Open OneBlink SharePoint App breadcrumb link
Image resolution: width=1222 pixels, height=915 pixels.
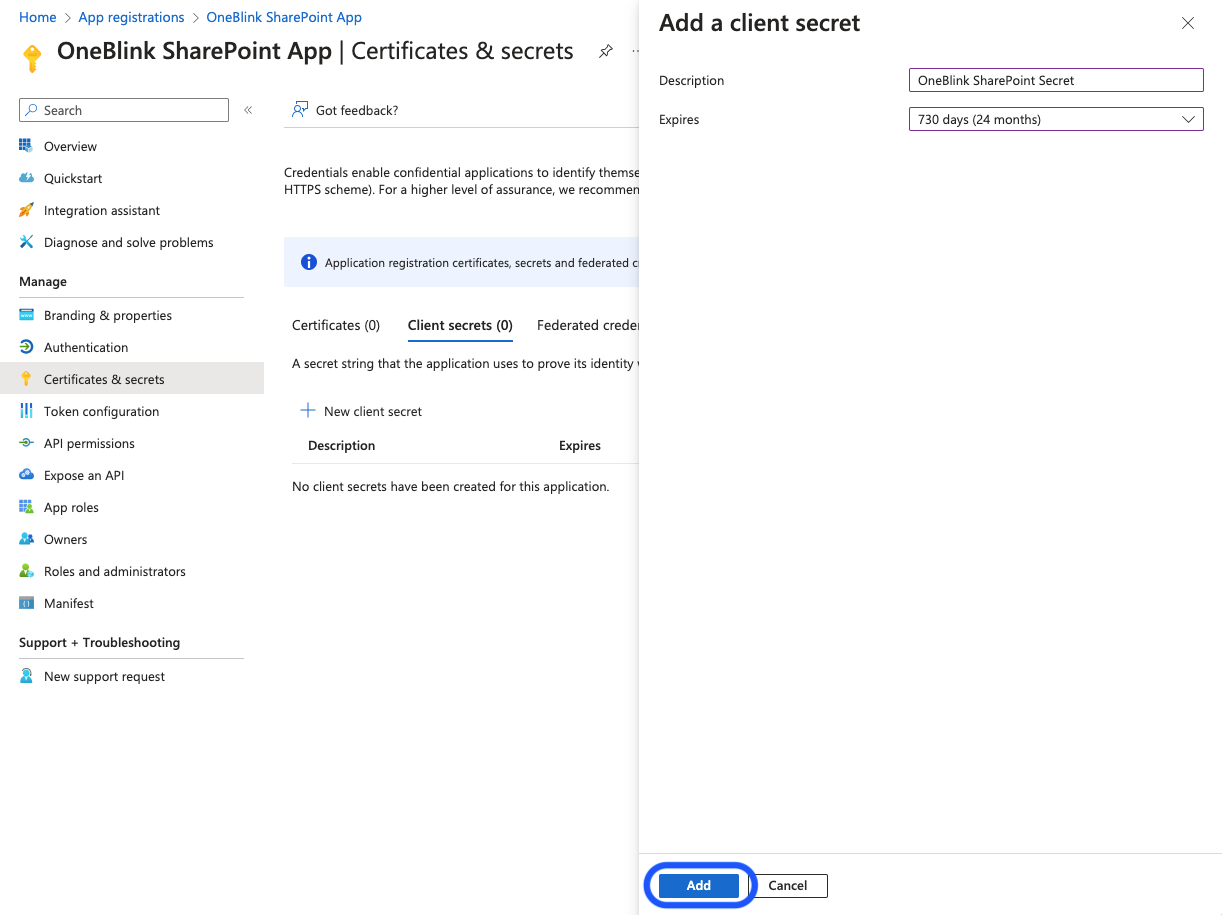click(284, 17)
